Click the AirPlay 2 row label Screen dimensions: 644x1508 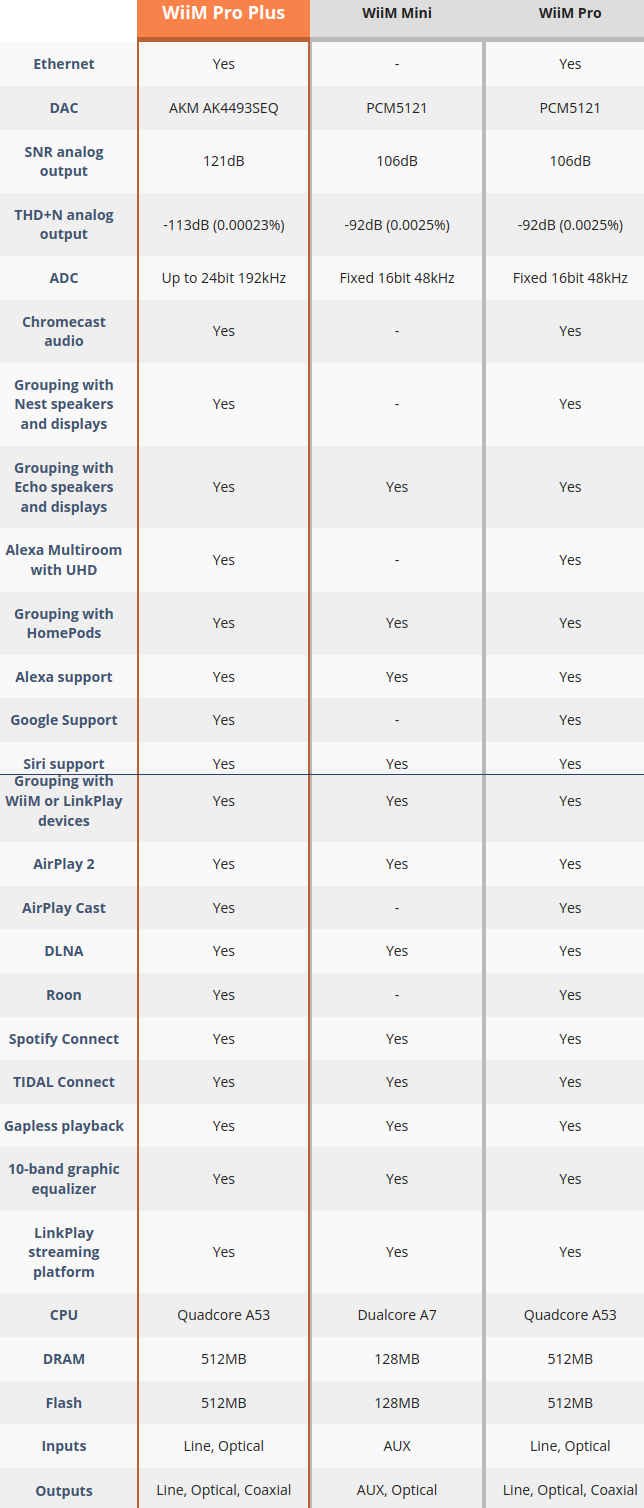64,864
